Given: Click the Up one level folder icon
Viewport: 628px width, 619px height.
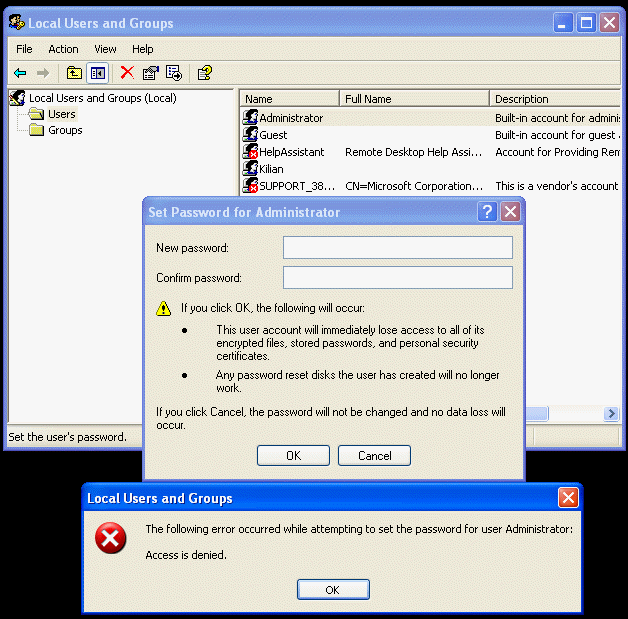Looking at the screenshot, I should point(74,72).
